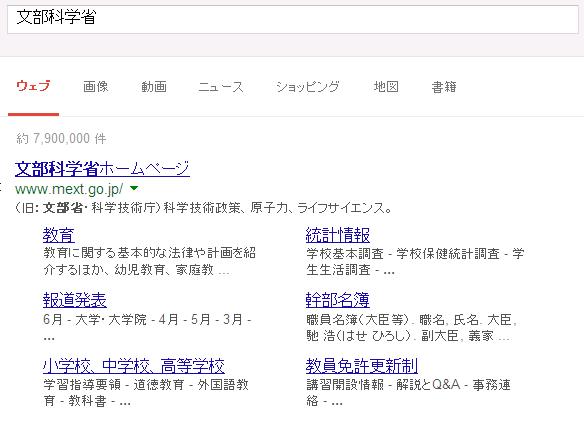Click the description starting 教育に関する基本的な法律

pos(149,261)
